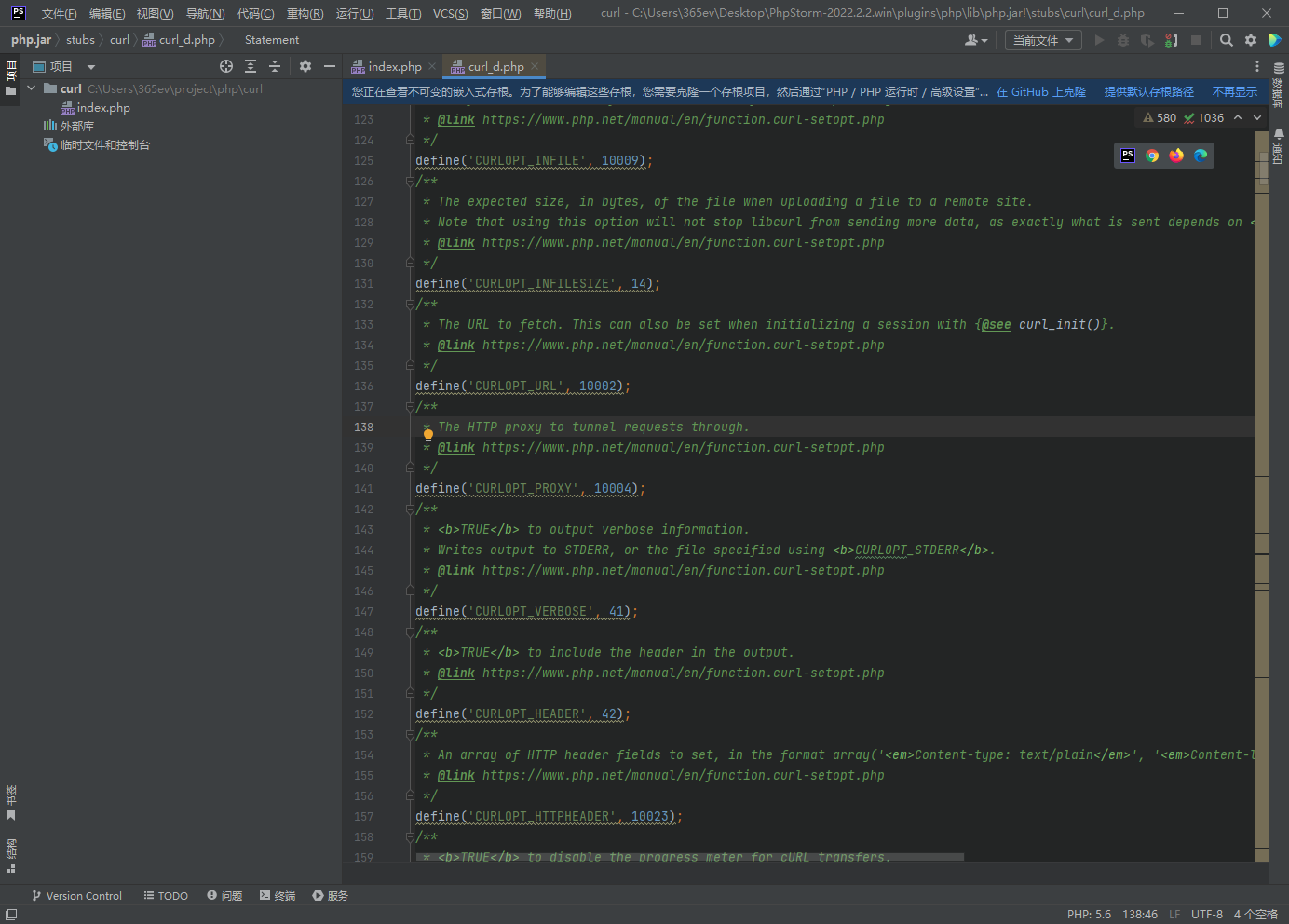Open editor tabs more options menu
This screenshot has height=924, width=1289.
[1257, 66]
